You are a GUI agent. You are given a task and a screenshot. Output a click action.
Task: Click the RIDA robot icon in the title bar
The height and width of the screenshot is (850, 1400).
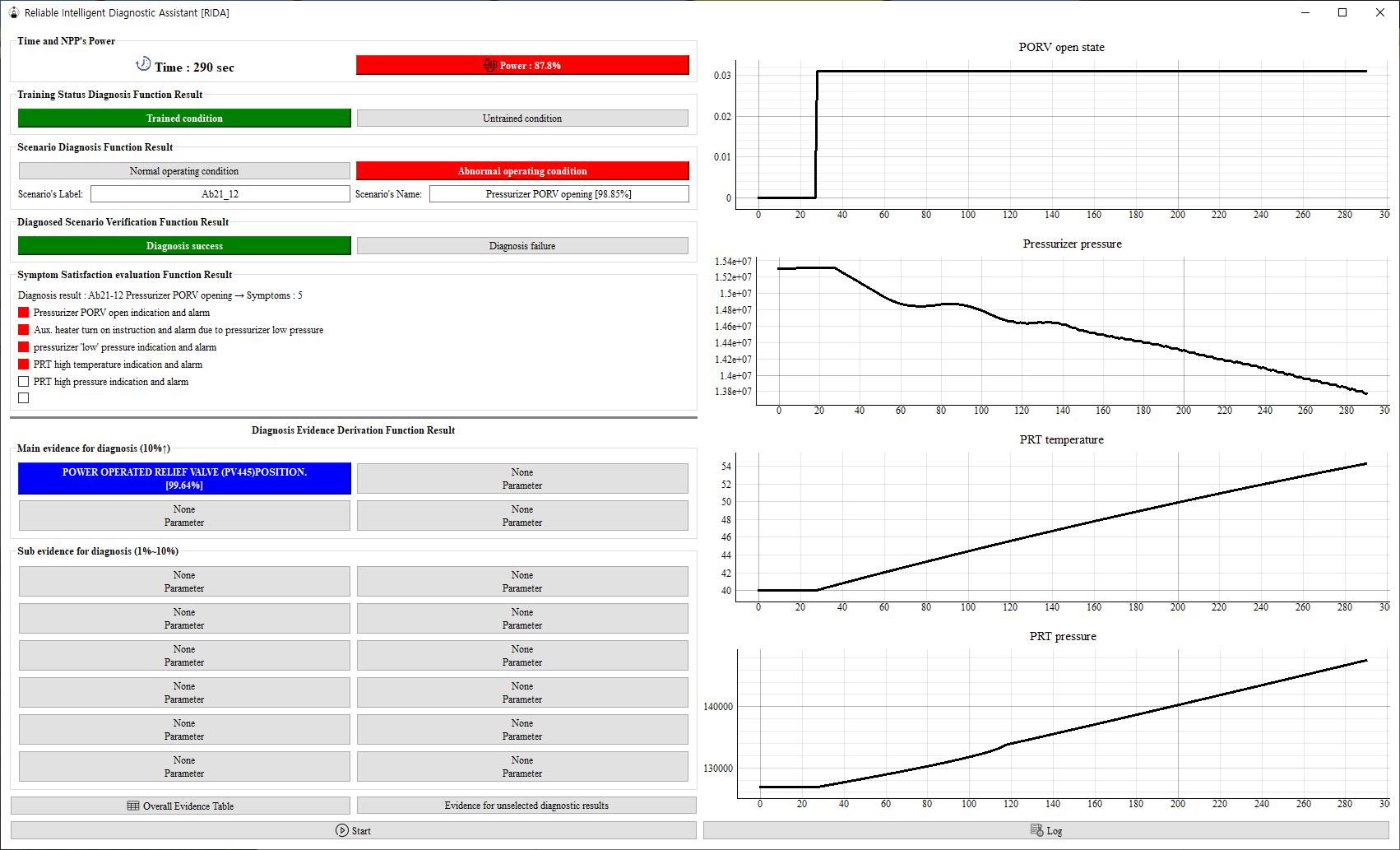coord(12,12)
